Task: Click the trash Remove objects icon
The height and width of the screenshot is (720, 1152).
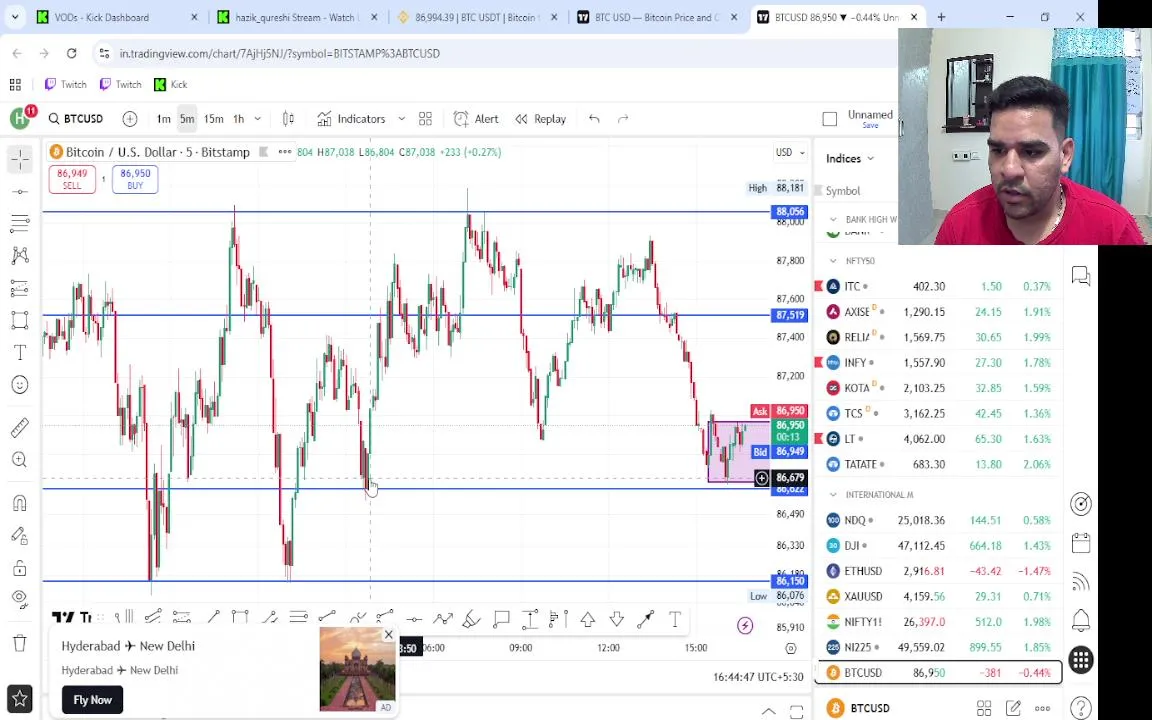Action: 20,643
